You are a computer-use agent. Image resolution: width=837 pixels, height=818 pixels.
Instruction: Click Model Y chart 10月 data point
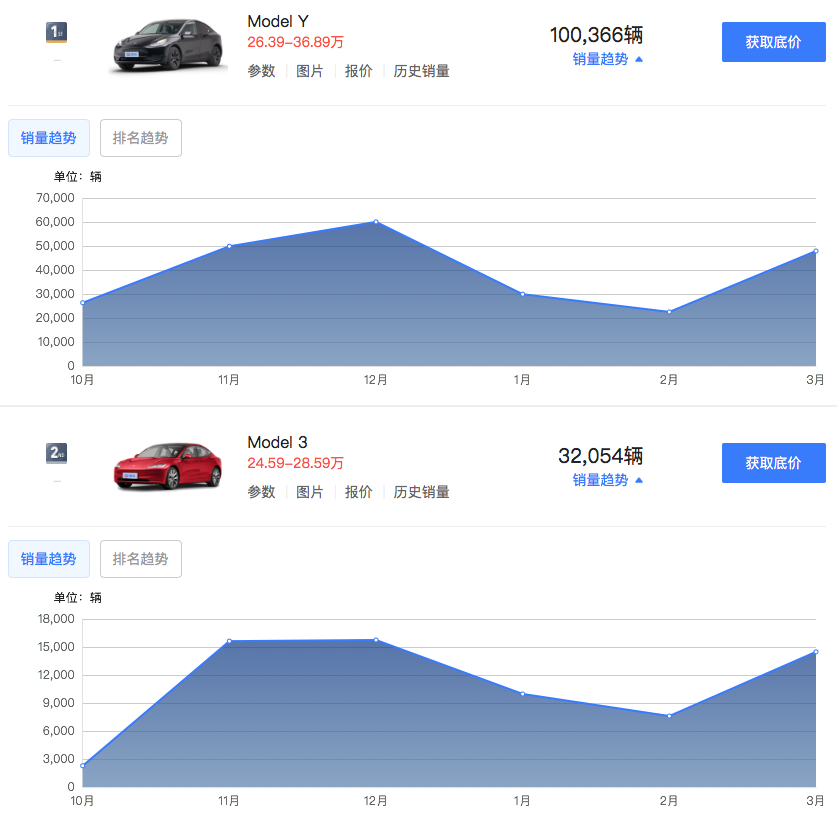coord(82,303)
